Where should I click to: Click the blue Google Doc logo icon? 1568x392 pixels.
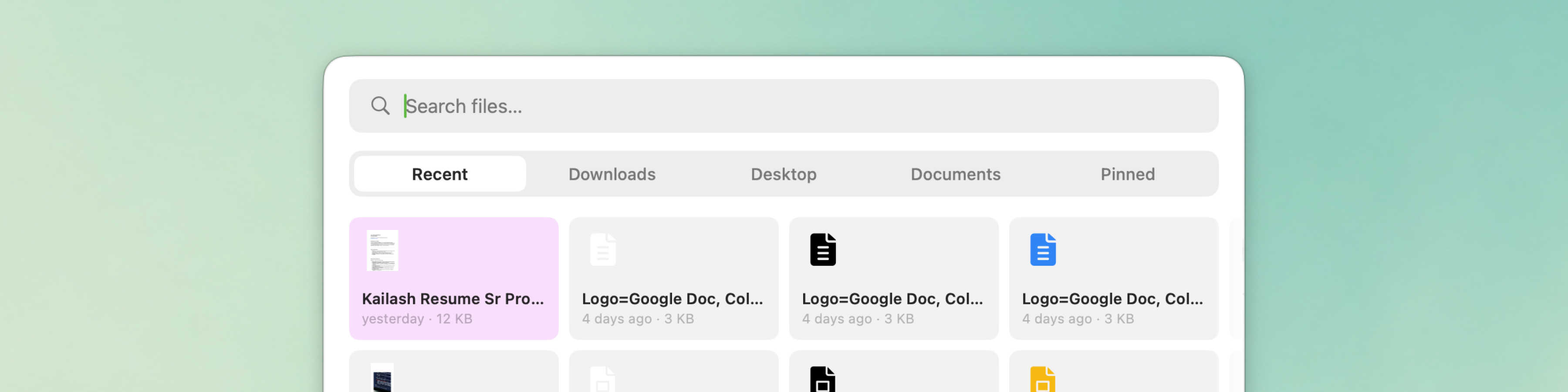click(1043, 250)
